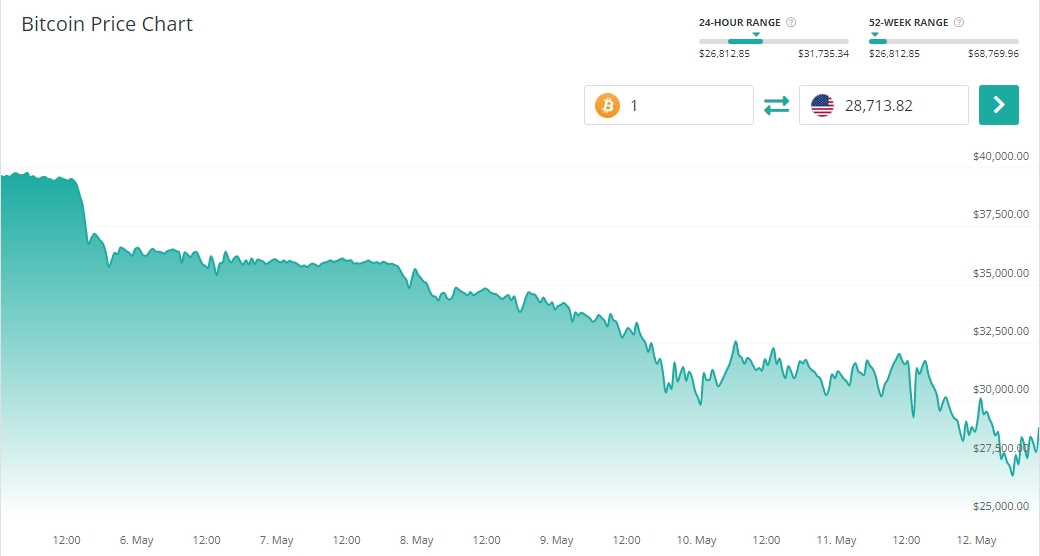Click the $40,000.00 price axis label

(1000, 156)
